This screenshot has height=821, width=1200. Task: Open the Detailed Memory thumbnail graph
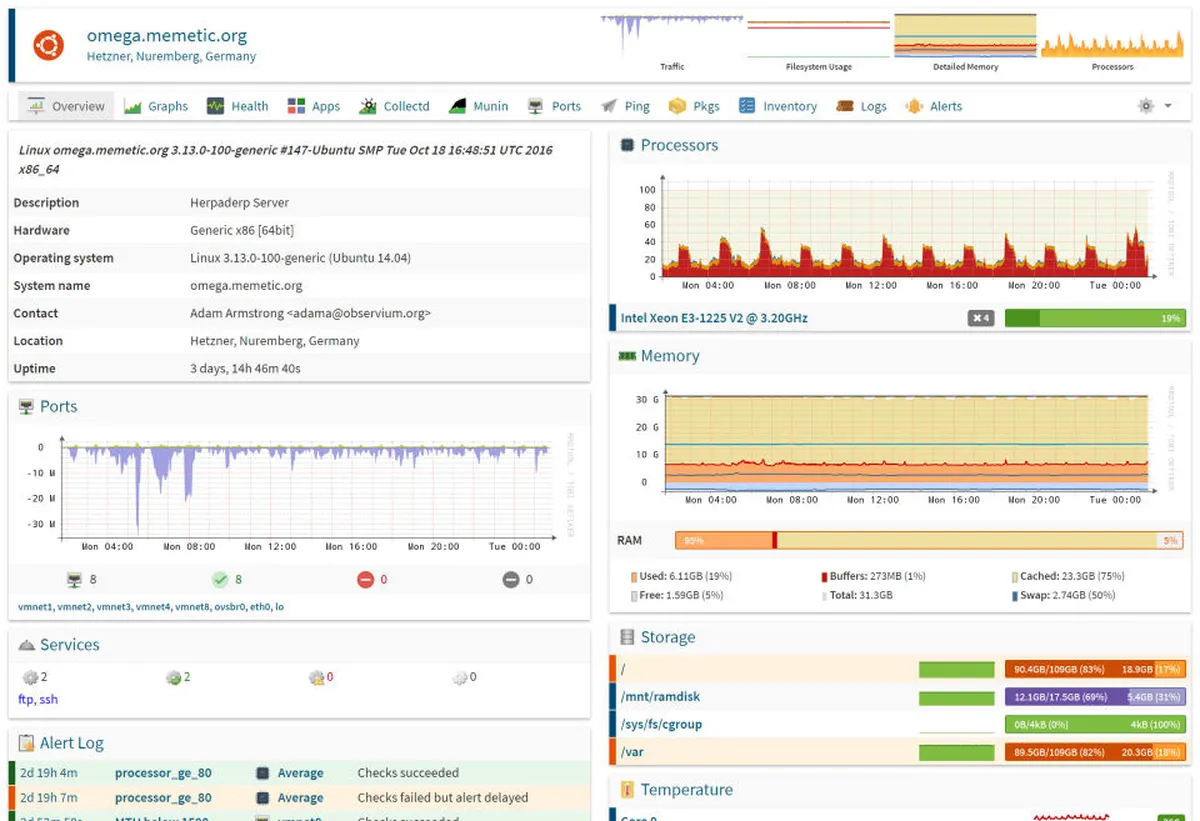pyautogui.click(x=964, y=36)
